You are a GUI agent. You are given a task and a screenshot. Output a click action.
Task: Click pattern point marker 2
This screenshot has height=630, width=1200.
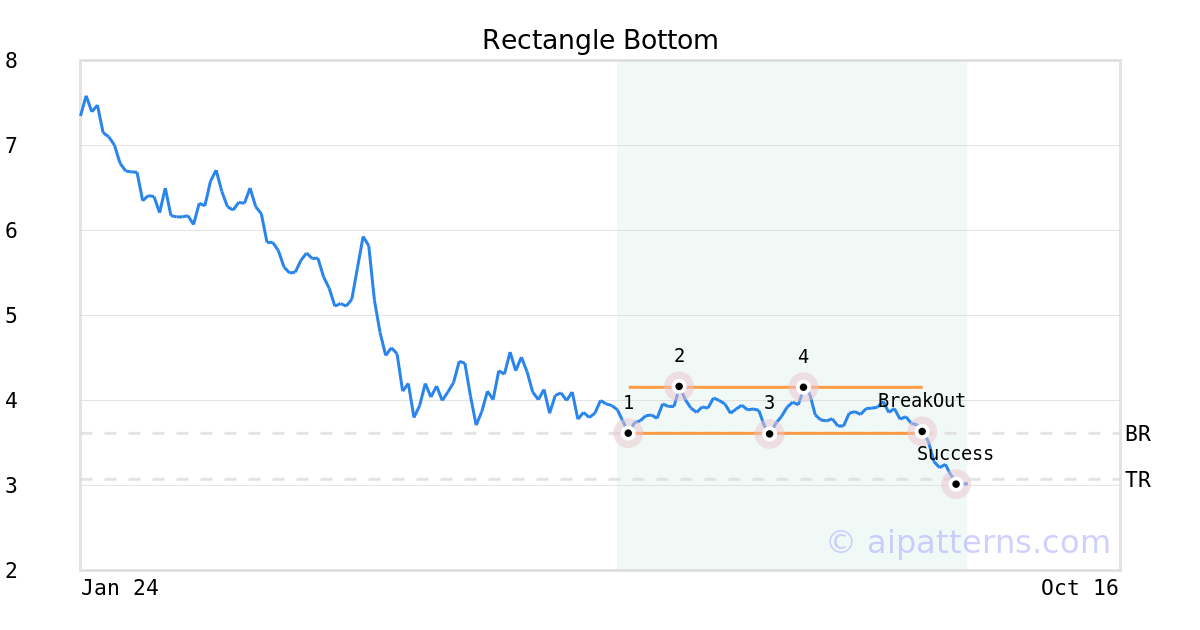point(679,386)
